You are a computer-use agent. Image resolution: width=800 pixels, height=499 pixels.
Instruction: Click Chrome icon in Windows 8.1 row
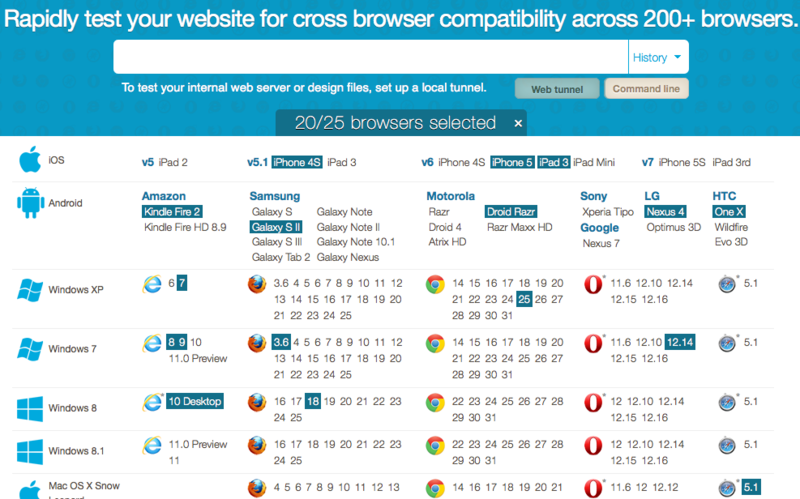(435, 445)
